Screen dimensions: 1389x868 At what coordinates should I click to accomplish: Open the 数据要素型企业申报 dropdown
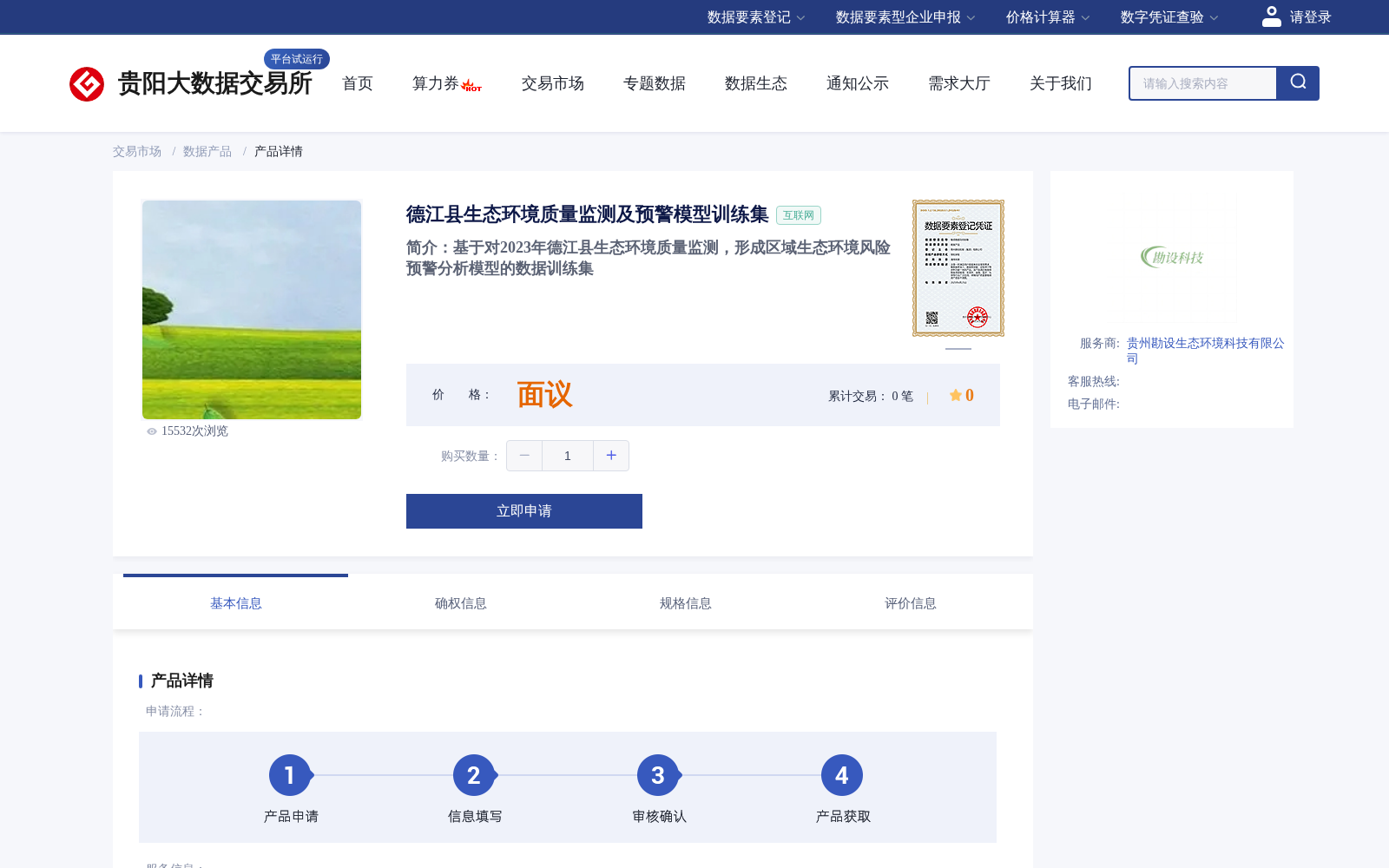pyautogui.click(x=905, y=17)
